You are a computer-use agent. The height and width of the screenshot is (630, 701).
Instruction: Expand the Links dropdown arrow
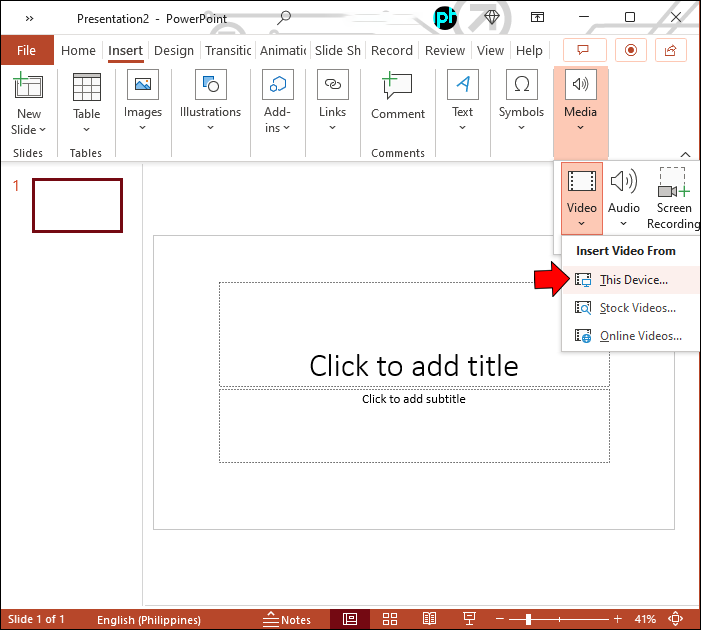[332, 128]
